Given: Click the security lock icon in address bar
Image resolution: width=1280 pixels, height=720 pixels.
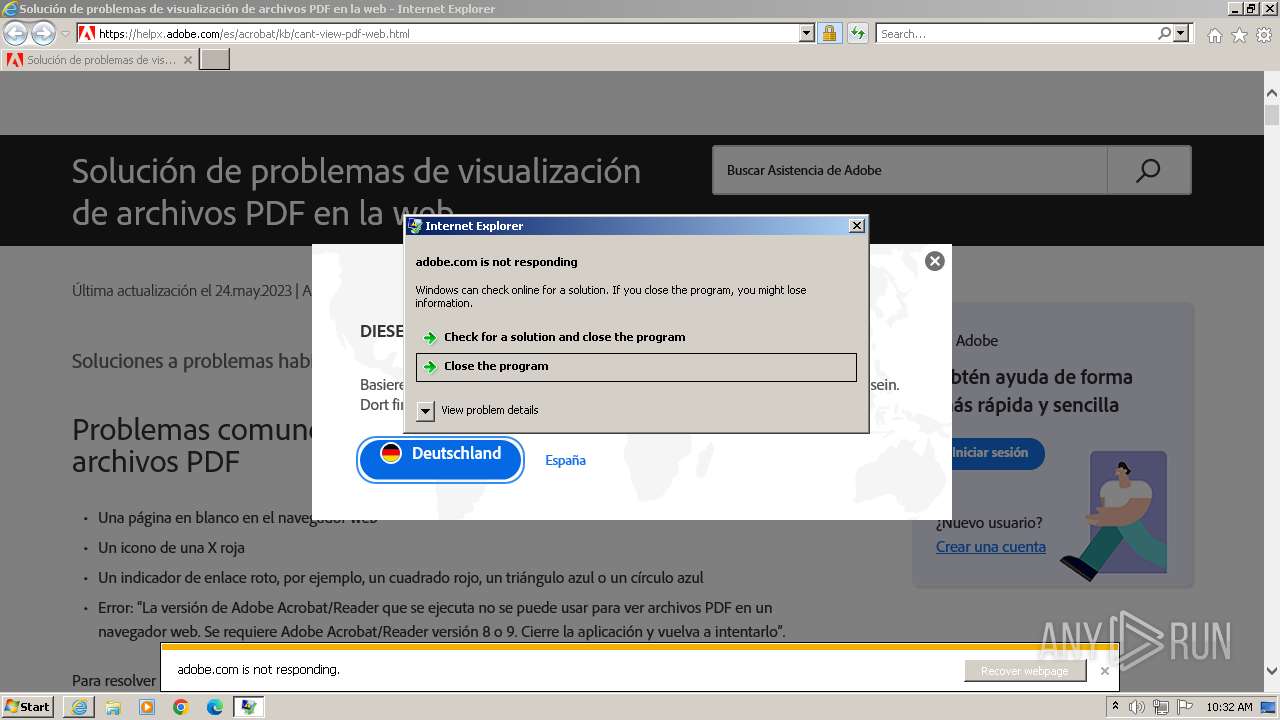Looking at the screenshot, I should 829,33.
